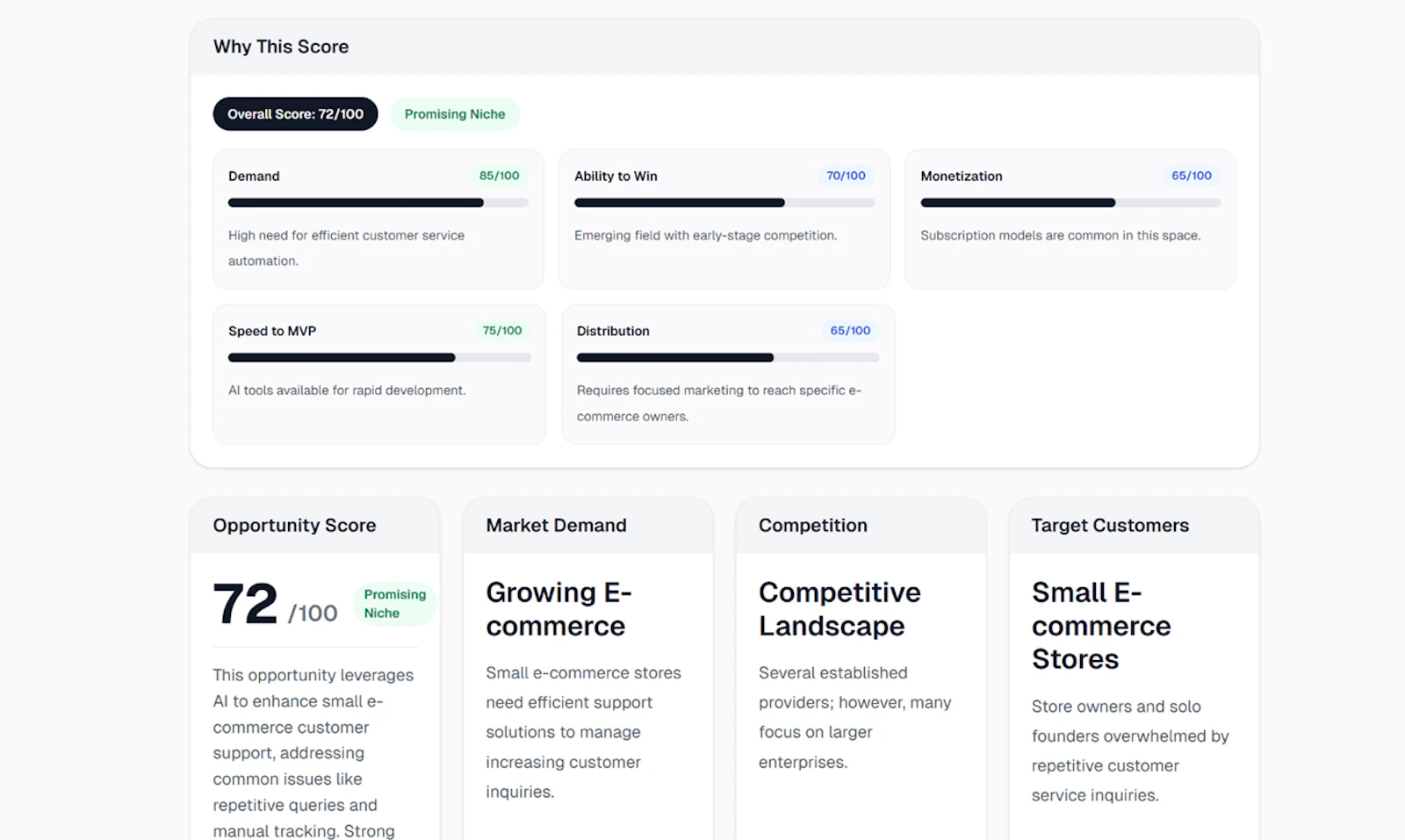
Task: Click the 75/100 Speed to MVP badge
Action: coord(502,331)
